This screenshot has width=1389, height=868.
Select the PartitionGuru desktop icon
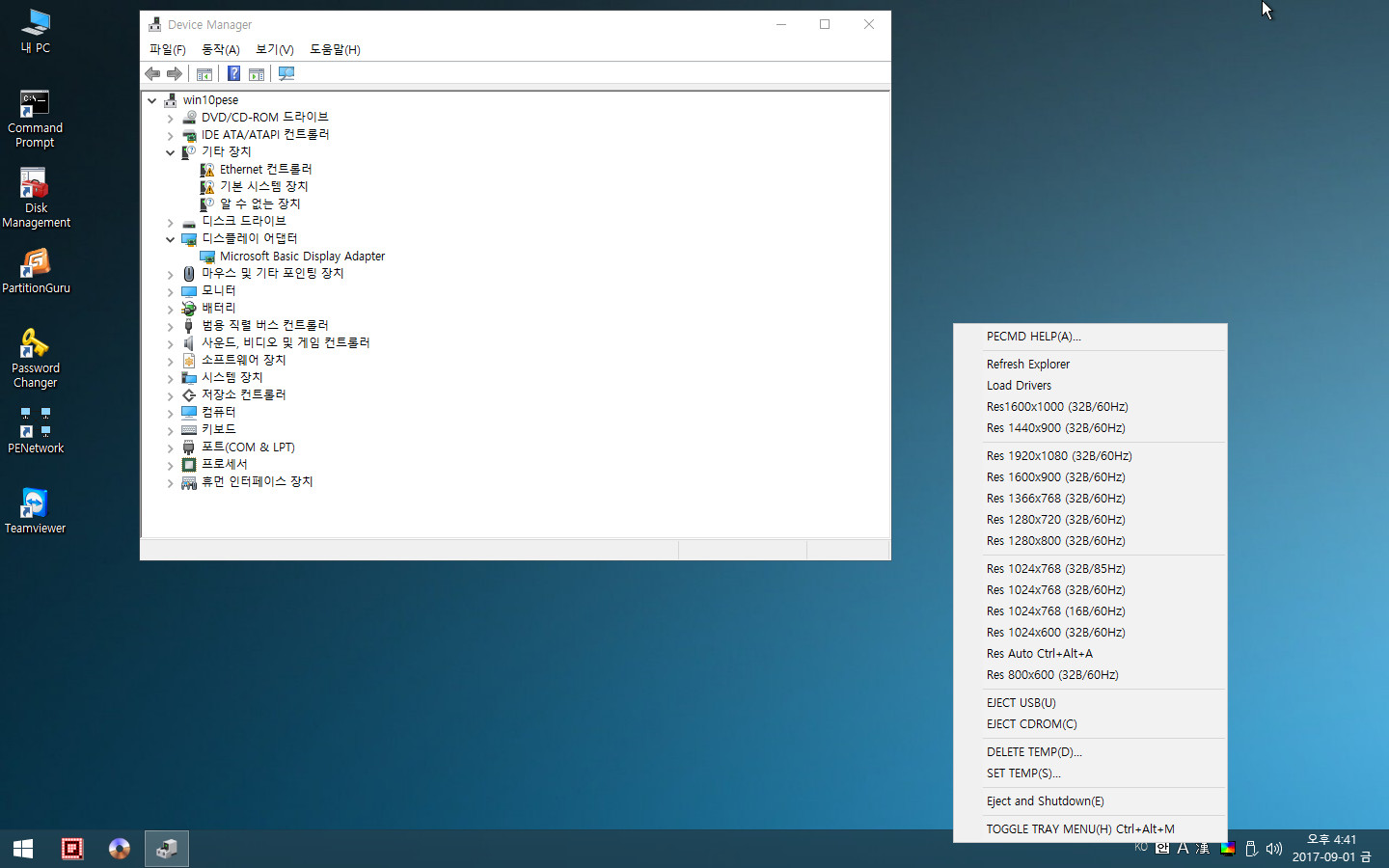click(x=36, y=271)
